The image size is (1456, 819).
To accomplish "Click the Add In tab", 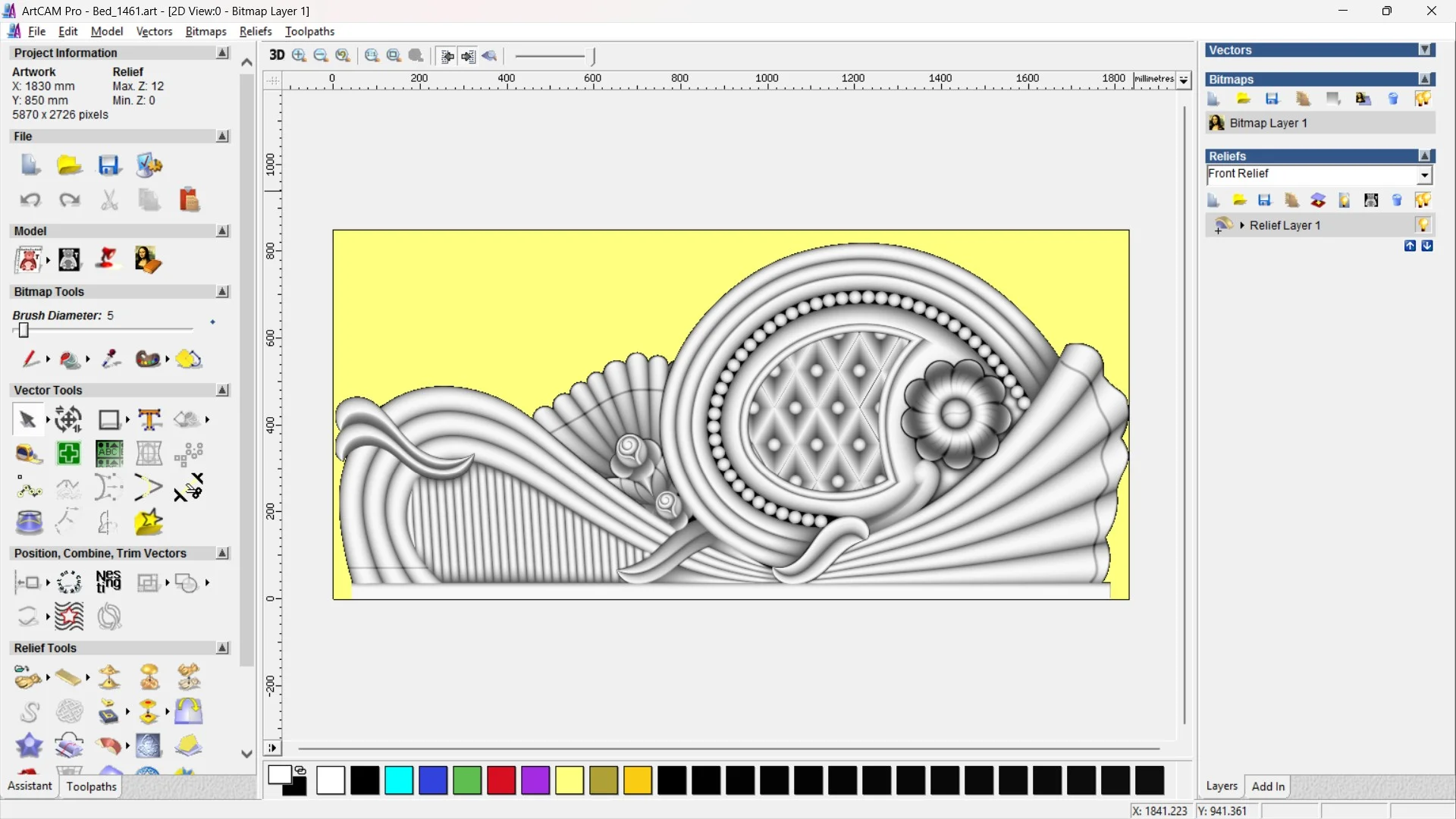I will [x=1268, y=786].
